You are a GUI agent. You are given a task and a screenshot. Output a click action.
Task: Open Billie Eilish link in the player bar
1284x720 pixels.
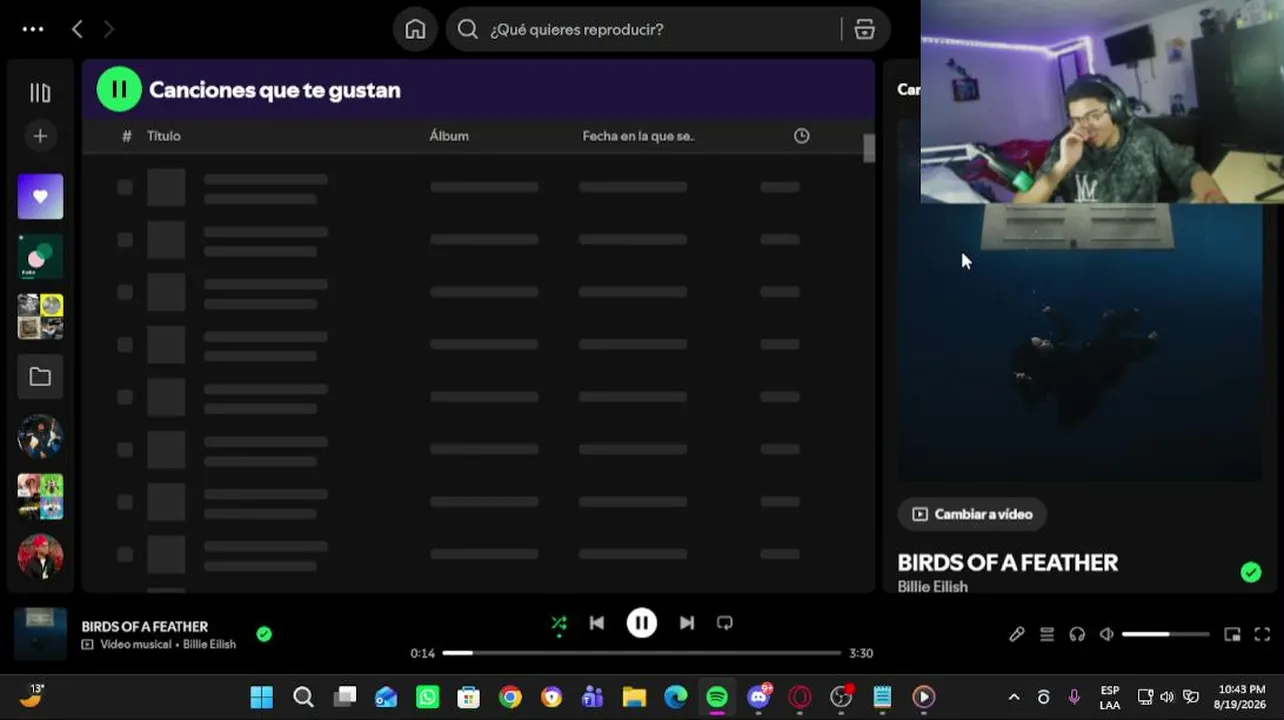tap(209, 645)
